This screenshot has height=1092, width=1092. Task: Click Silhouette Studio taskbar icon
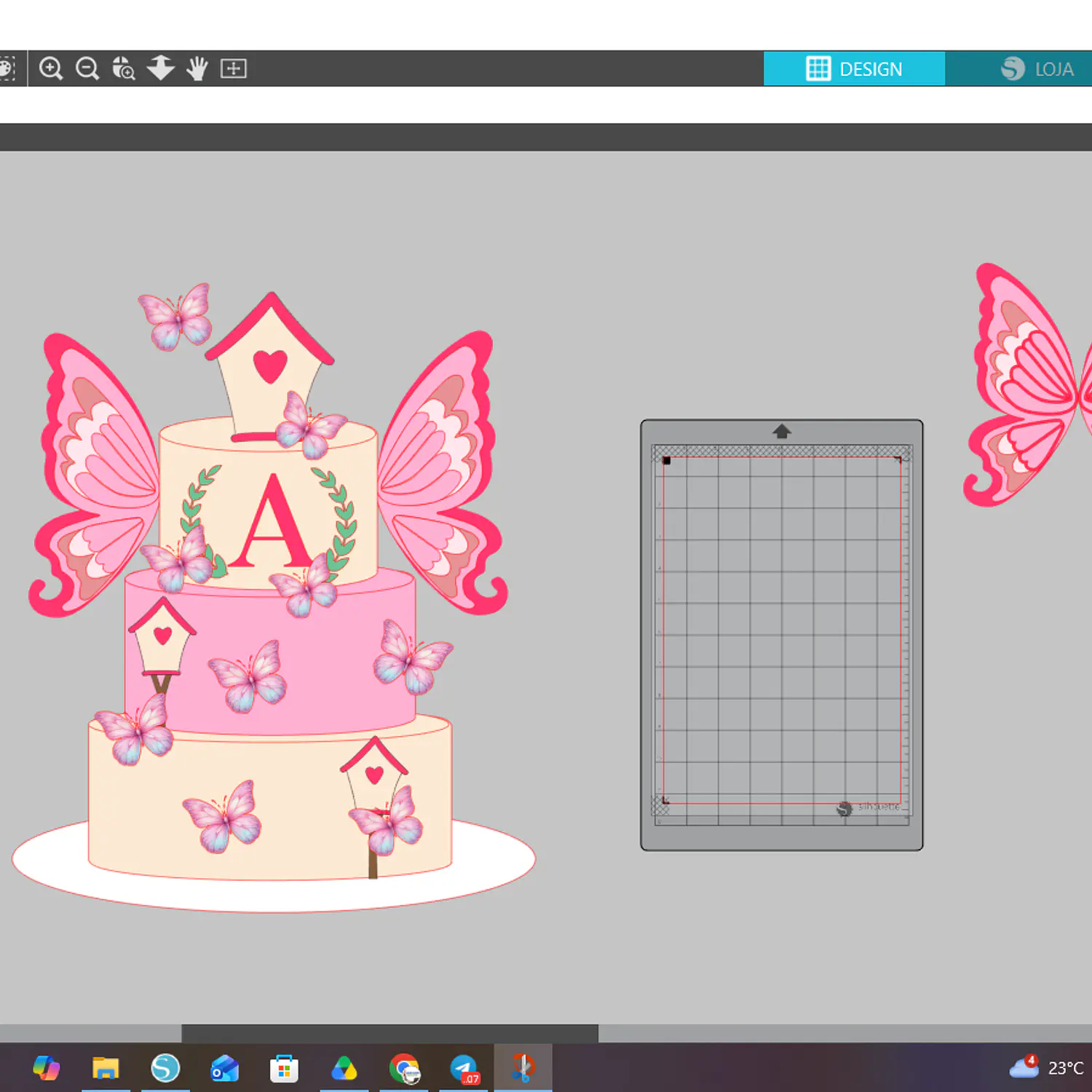coord(165,1068)
